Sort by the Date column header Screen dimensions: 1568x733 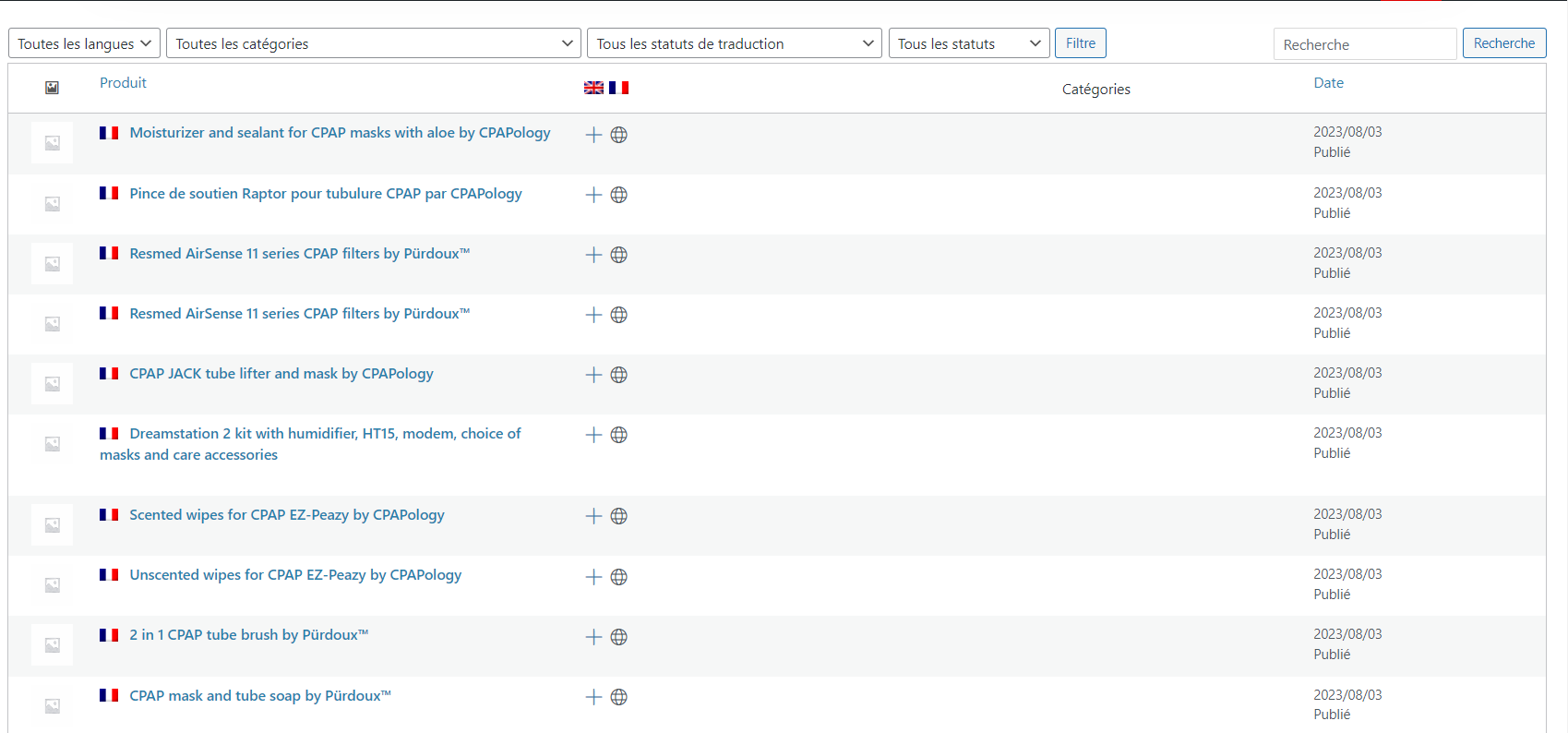coord(1329,83)
